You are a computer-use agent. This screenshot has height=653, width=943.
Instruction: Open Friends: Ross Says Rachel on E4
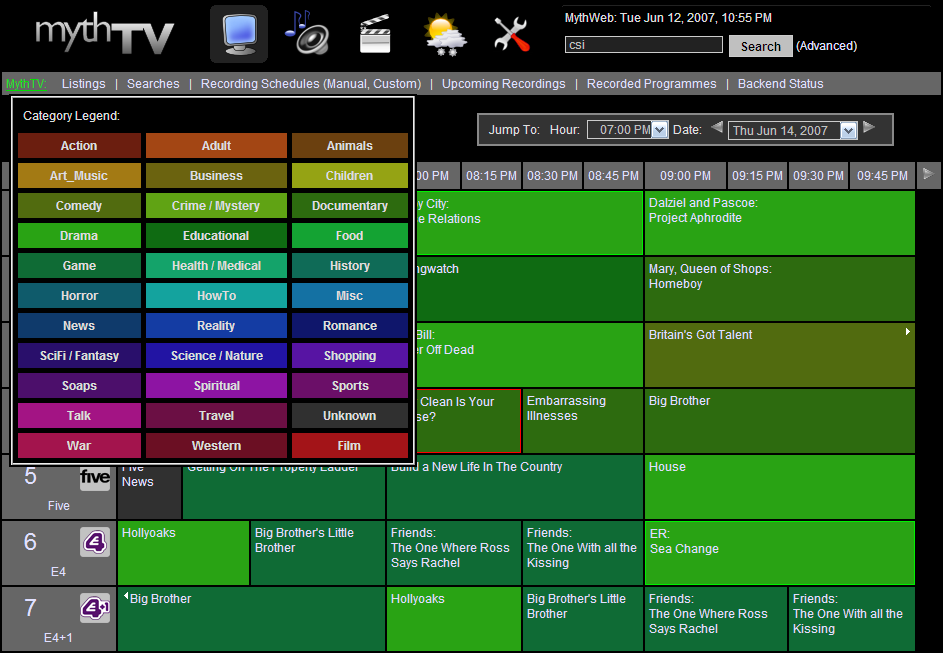[x=454, y=553]
